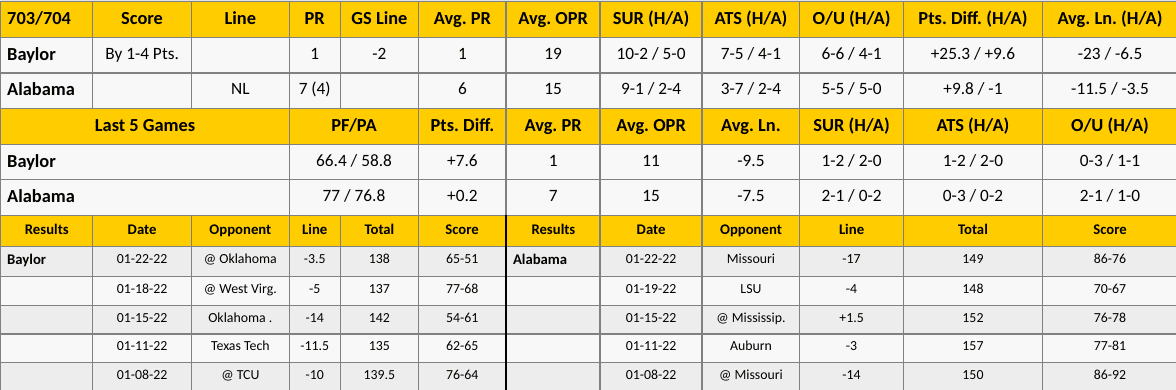Screen dimensions: 1176x390
Task: Click the 703/704 header cell
Action: pos(46,19)
